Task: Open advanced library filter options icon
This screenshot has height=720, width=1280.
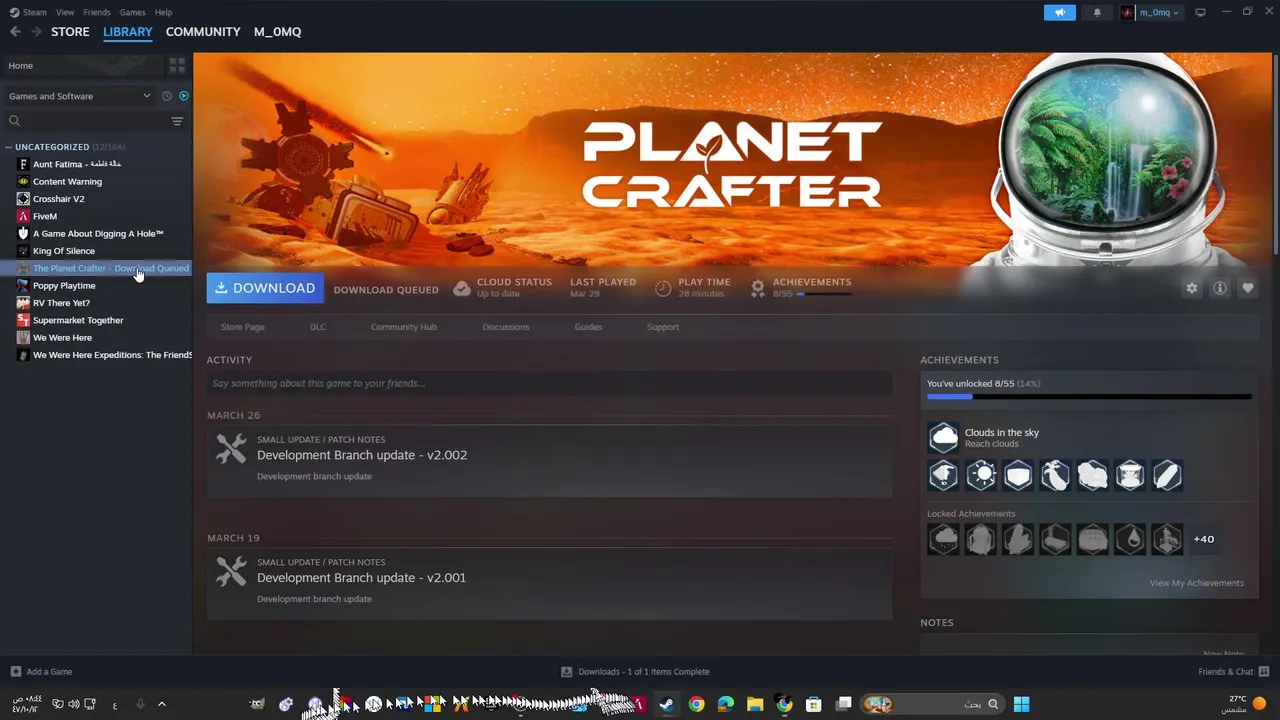Action: [x=177, y=121]
